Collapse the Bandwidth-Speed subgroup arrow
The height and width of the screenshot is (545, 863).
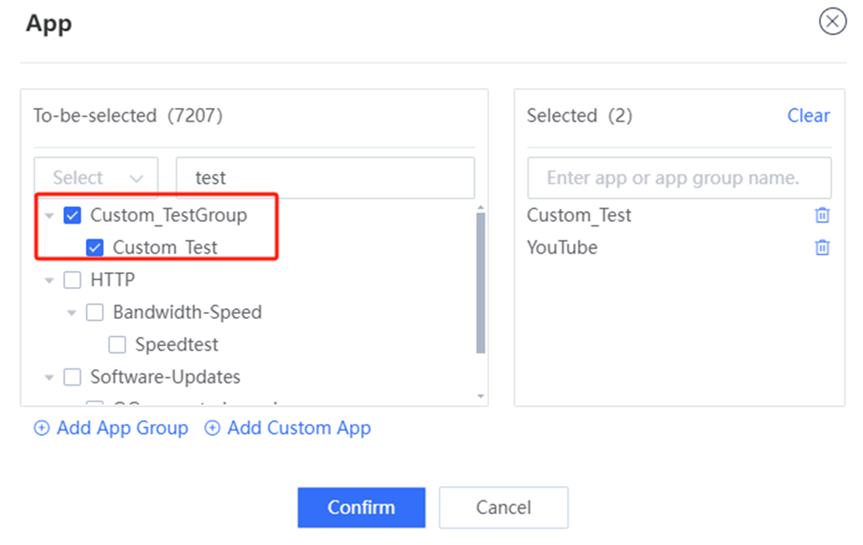coord(72,313)
